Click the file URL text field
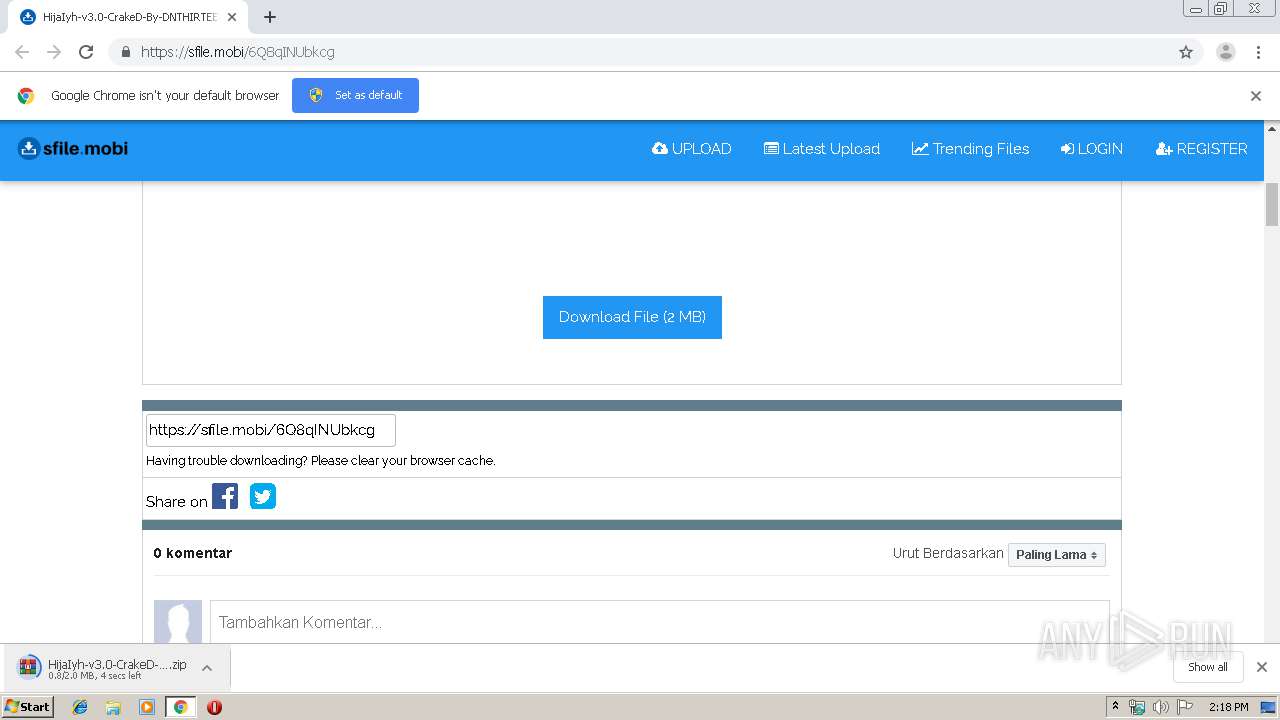Viewport: 1280px width, 720px height. (x=271, y=430)
